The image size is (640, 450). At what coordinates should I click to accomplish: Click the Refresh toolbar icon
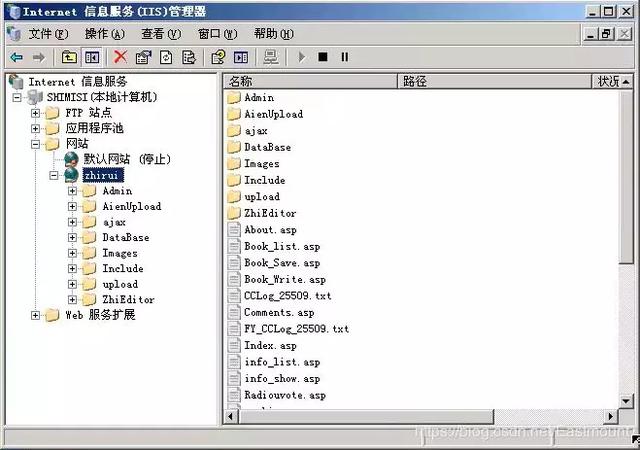[x=166, y=57]
